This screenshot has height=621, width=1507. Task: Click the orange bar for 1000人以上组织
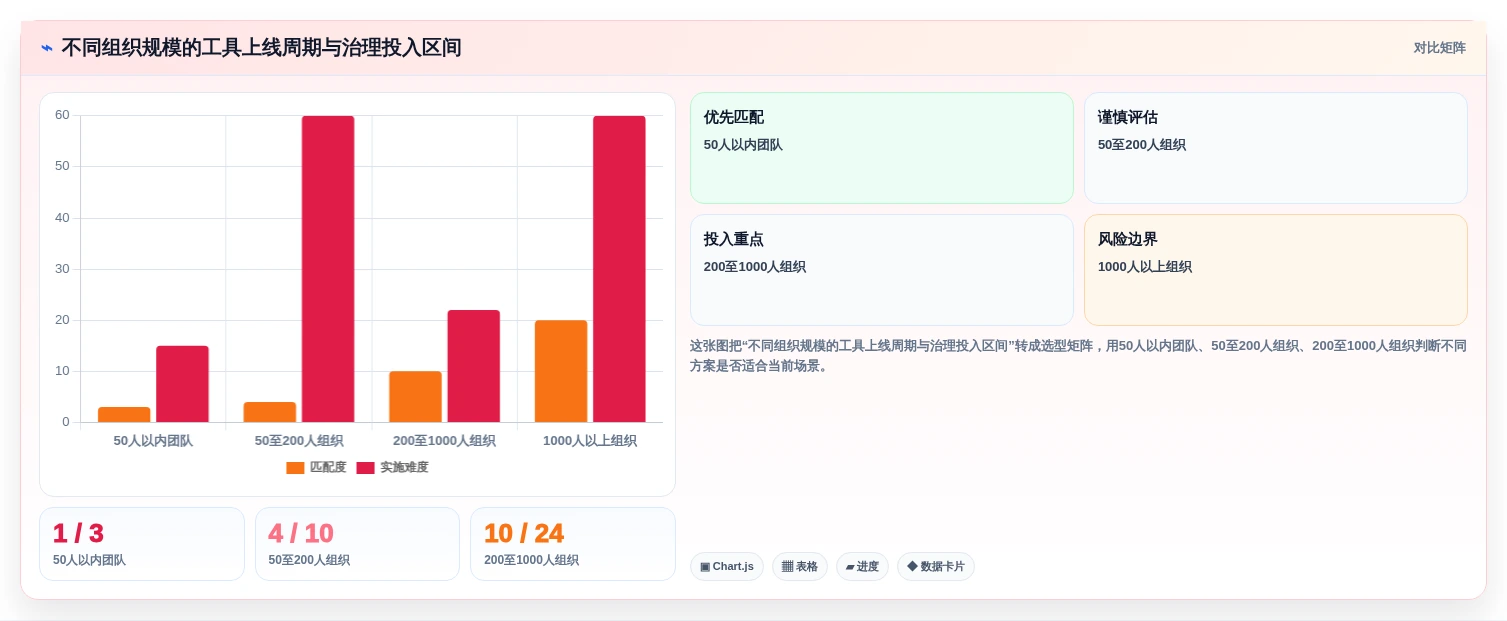561,371
